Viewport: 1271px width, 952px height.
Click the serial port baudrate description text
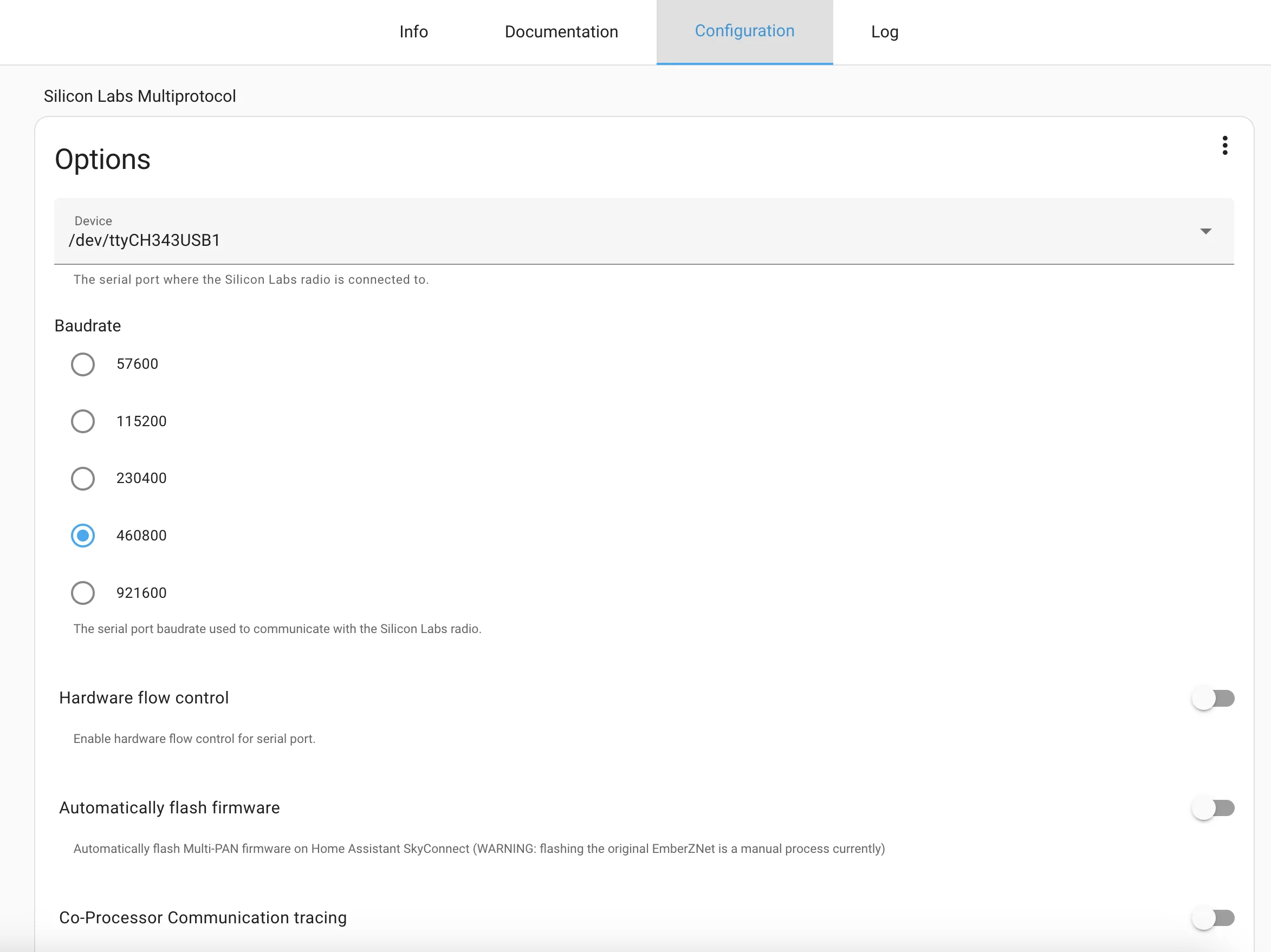click(277, 629)
